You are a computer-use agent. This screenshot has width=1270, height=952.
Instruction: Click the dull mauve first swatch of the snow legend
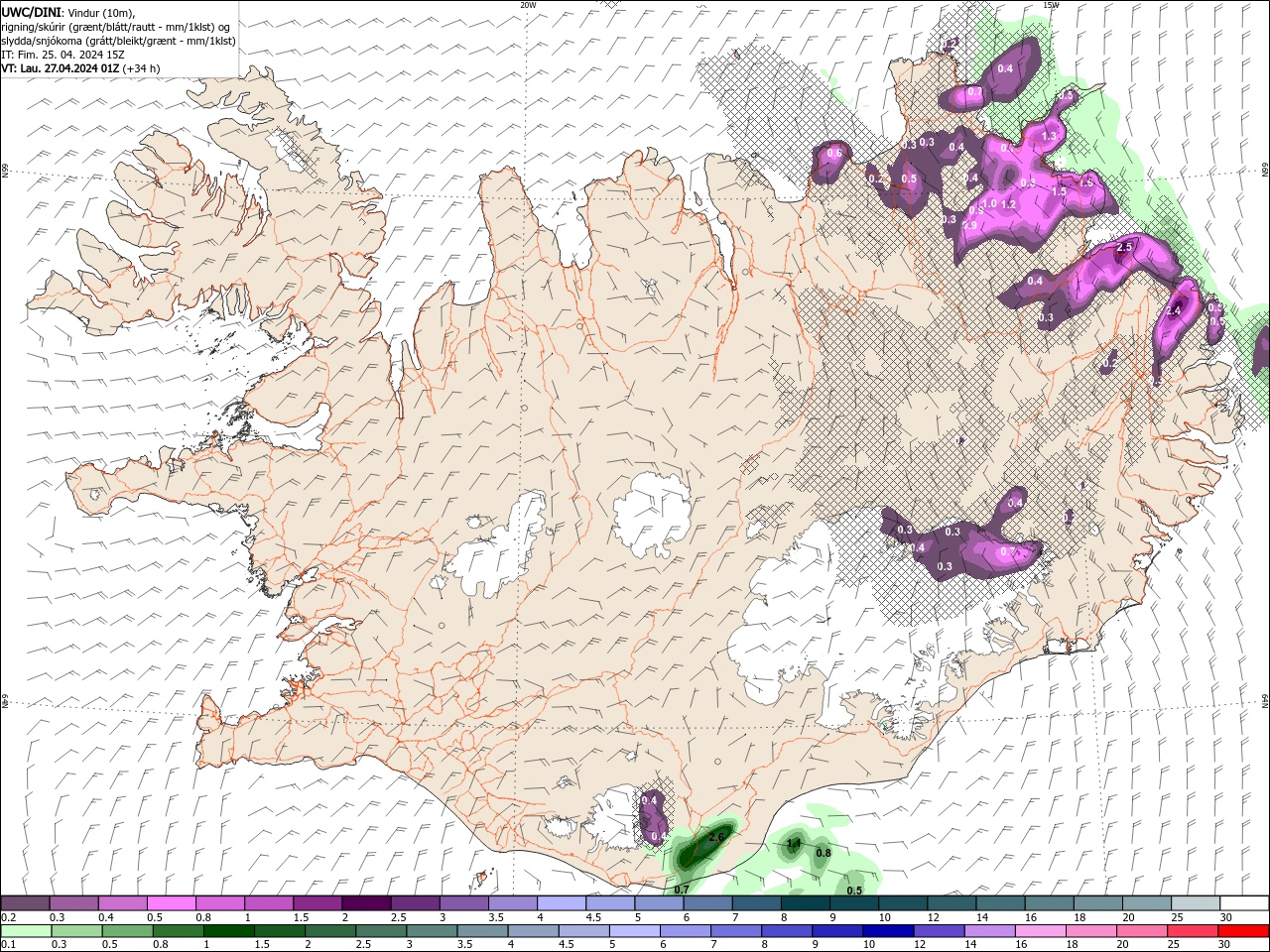point(25,902)
